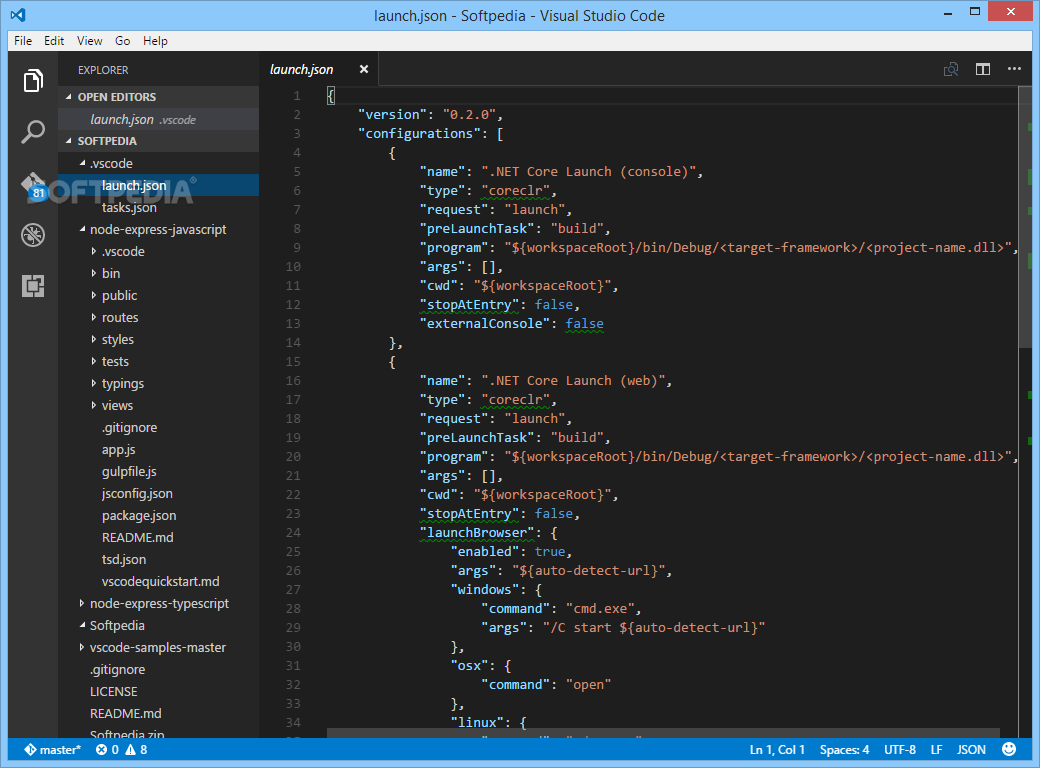Image resolution: width=1040 pixels, height=768 pixels.
Task: Click the editor vertical scrollbar
Action: [x=1025, y=217]
